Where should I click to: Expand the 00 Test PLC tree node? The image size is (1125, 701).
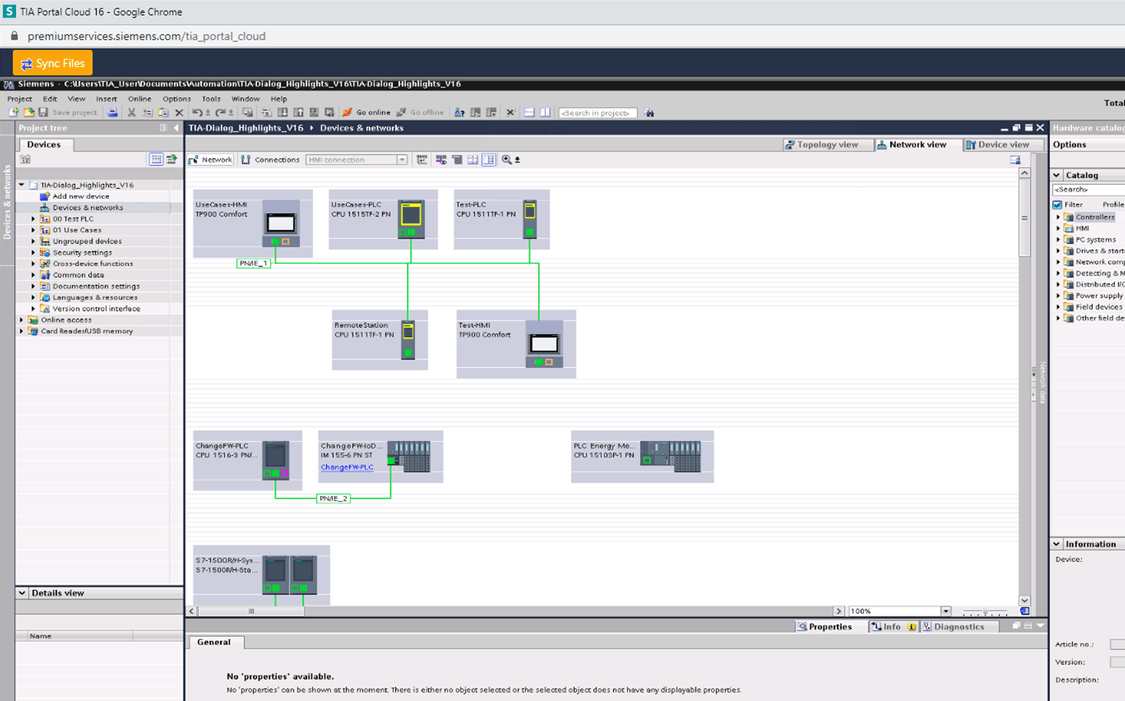pyautogui.click(x=33, y=219)
